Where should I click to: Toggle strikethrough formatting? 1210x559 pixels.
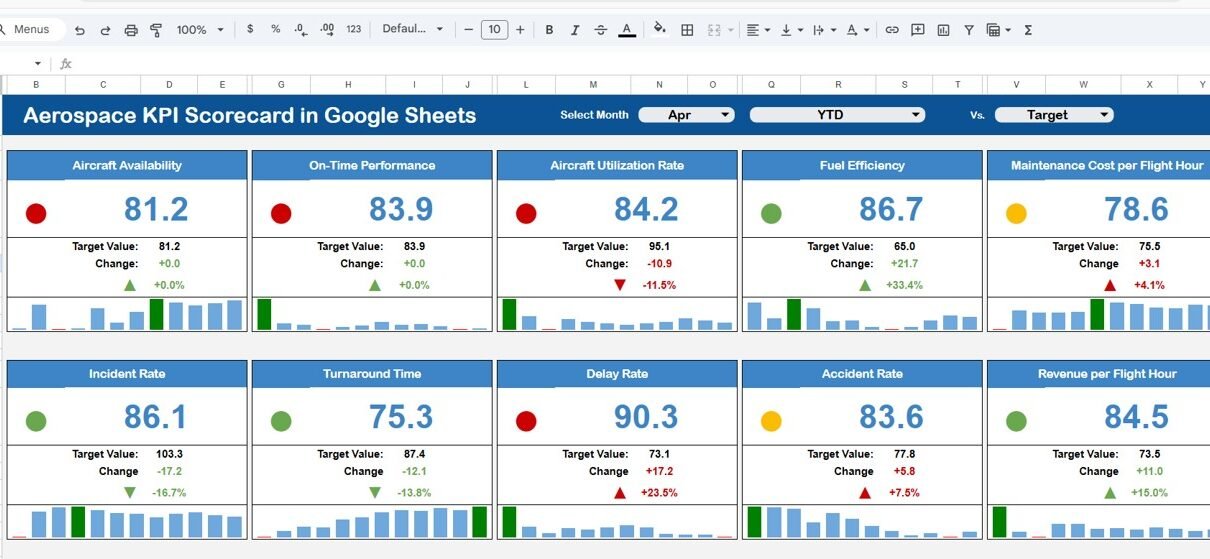[x=600, y=30]
